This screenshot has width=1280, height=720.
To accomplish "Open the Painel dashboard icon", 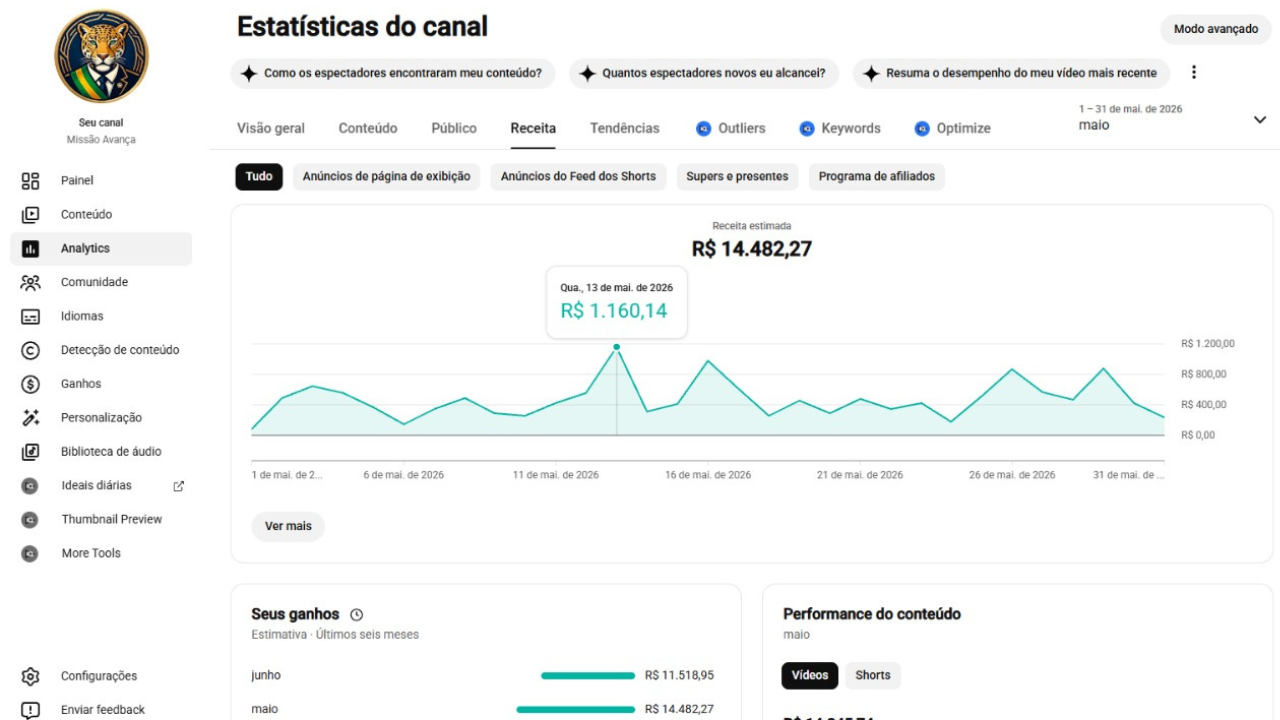I will (x=30, y=181).
